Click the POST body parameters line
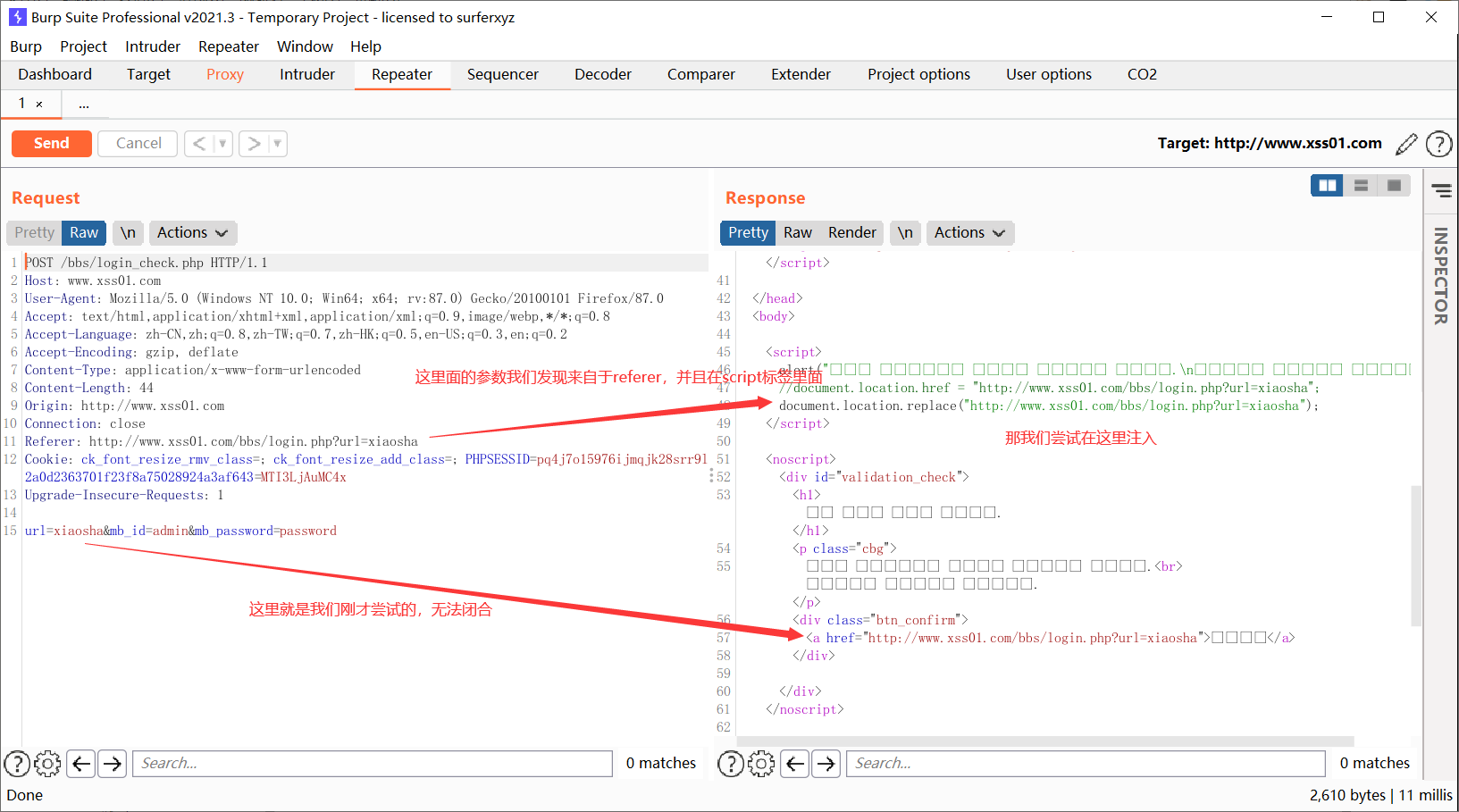The width and height of the screenshot is (1459, 812). click(180, 531)
